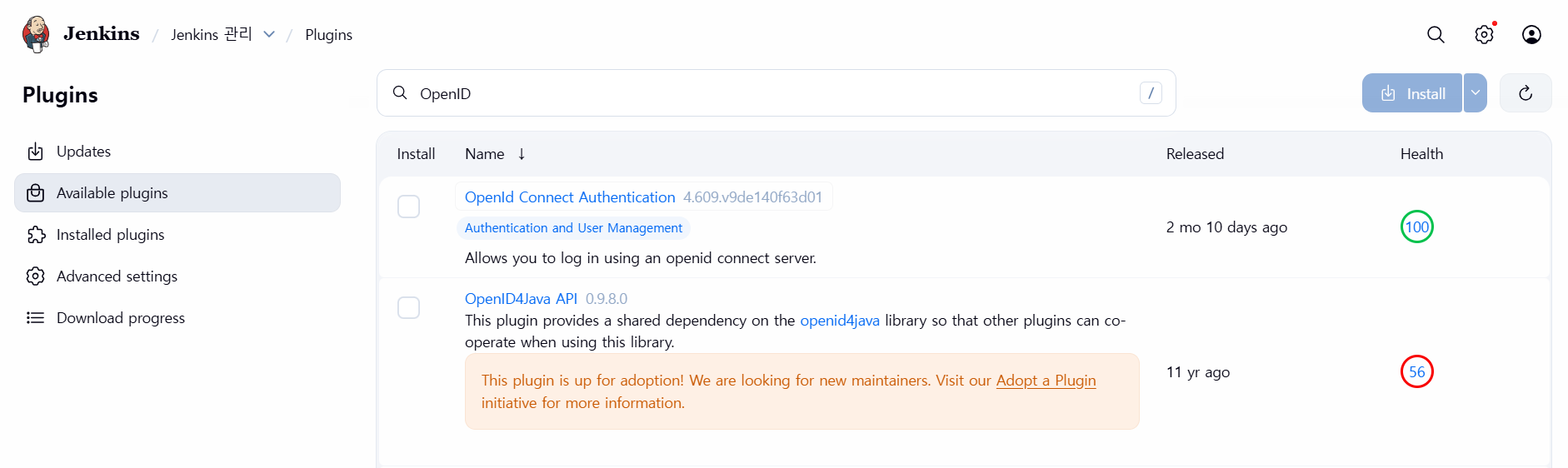Click the Released column header
This screenshot has width=1568, height=468.
[x=1195, y=154]
